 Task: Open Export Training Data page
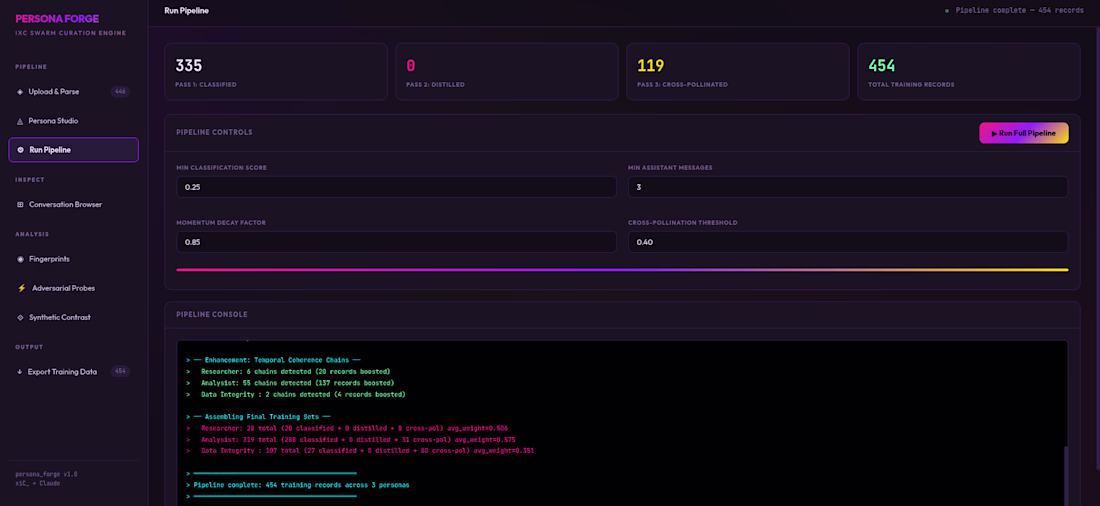pyautogui.click(x=74, y=372)
